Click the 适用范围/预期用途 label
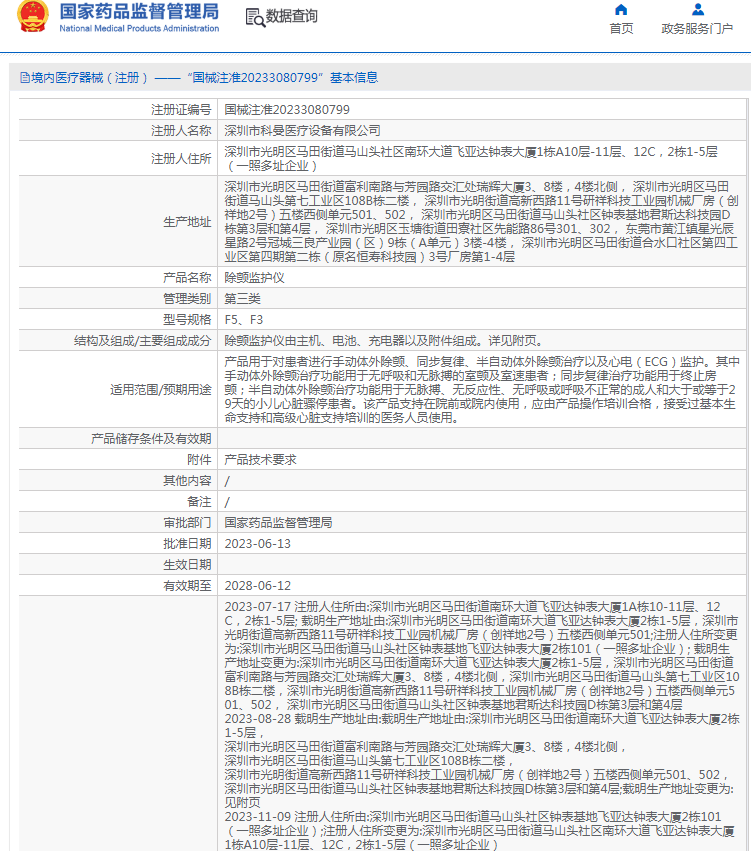 161,390
